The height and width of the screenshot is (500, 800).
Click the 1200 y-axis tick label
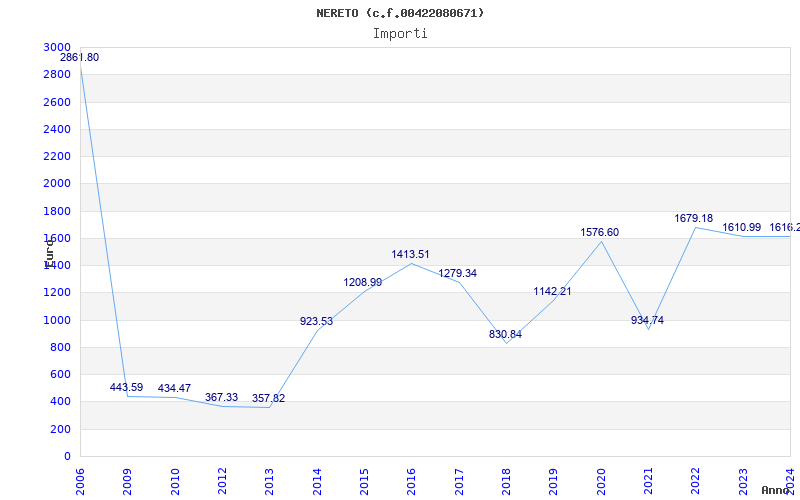[x=57, y=293]
